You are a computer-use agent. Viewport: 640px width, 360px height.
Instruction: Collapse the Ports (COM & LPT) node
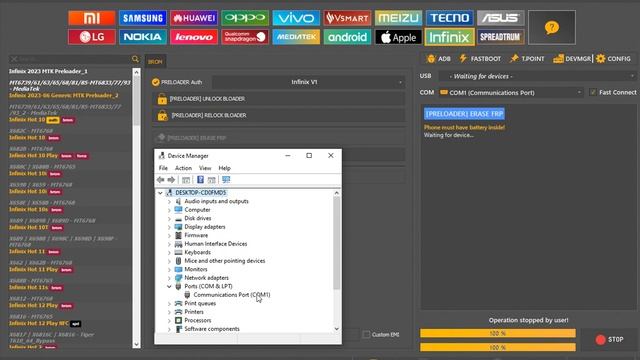click(169, 286)
